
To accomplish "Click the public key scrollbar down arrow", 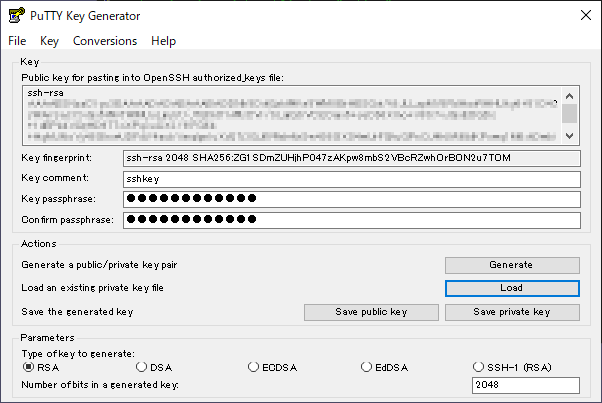I will (x=570, y=135).
